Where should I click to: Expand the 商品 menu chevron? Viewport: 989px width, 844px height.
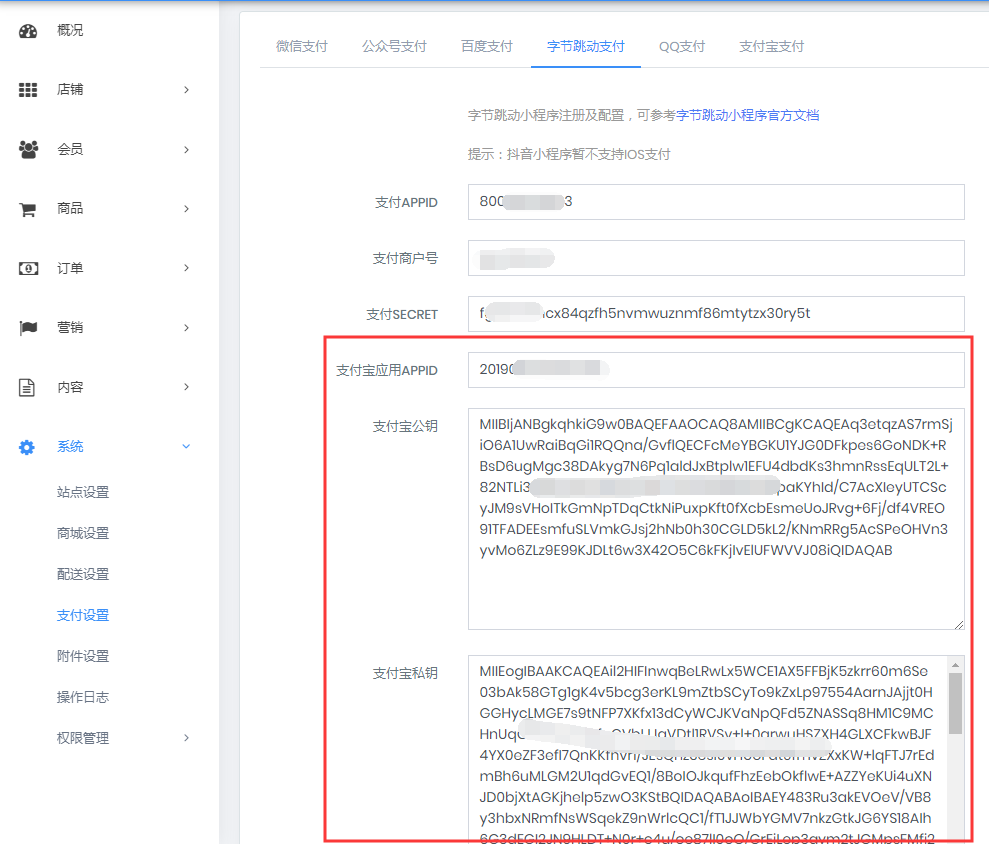(x=186, y=209)
